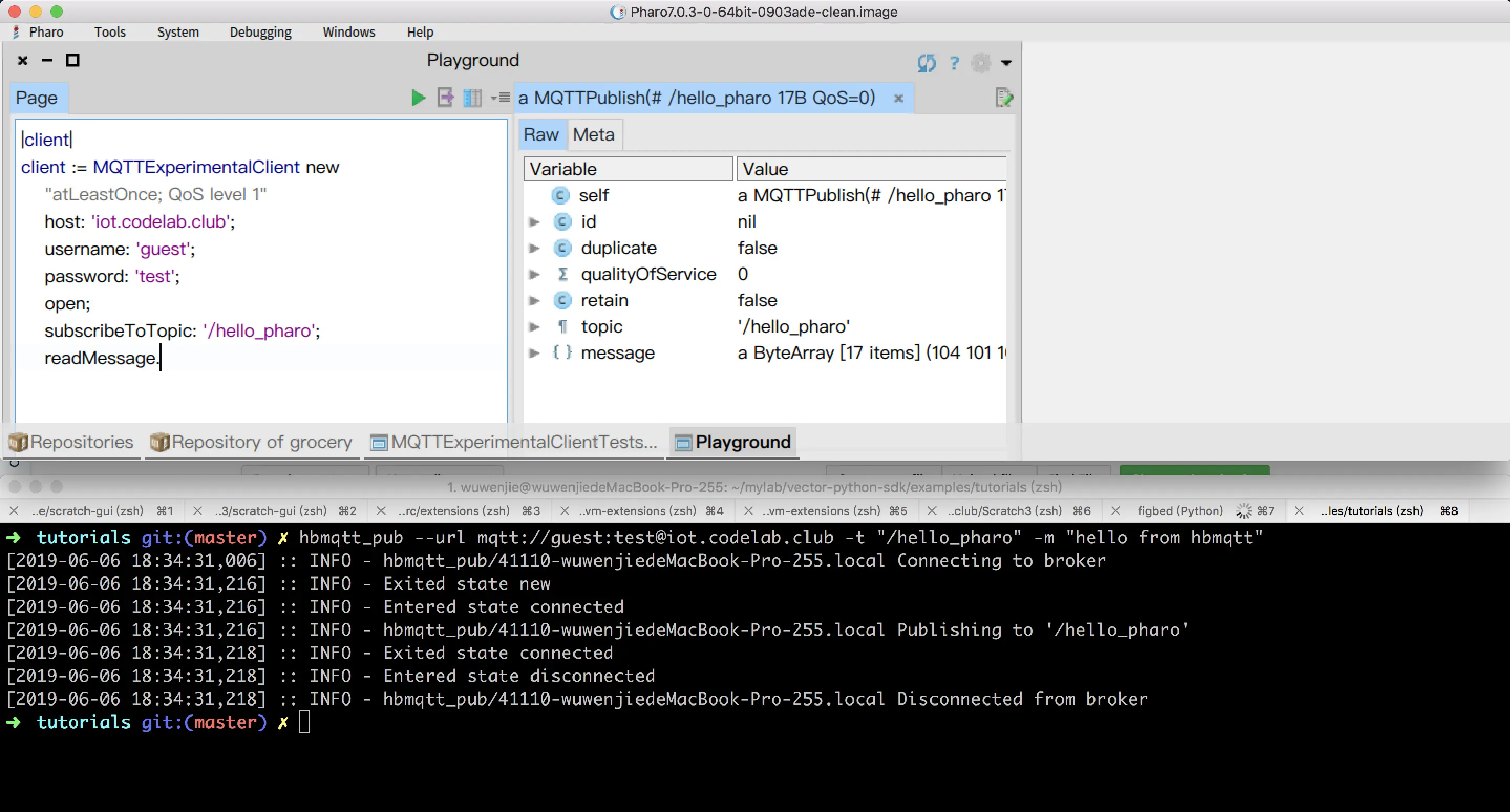
Task: Click the remote publish page icon
Action: pos(445,98)
